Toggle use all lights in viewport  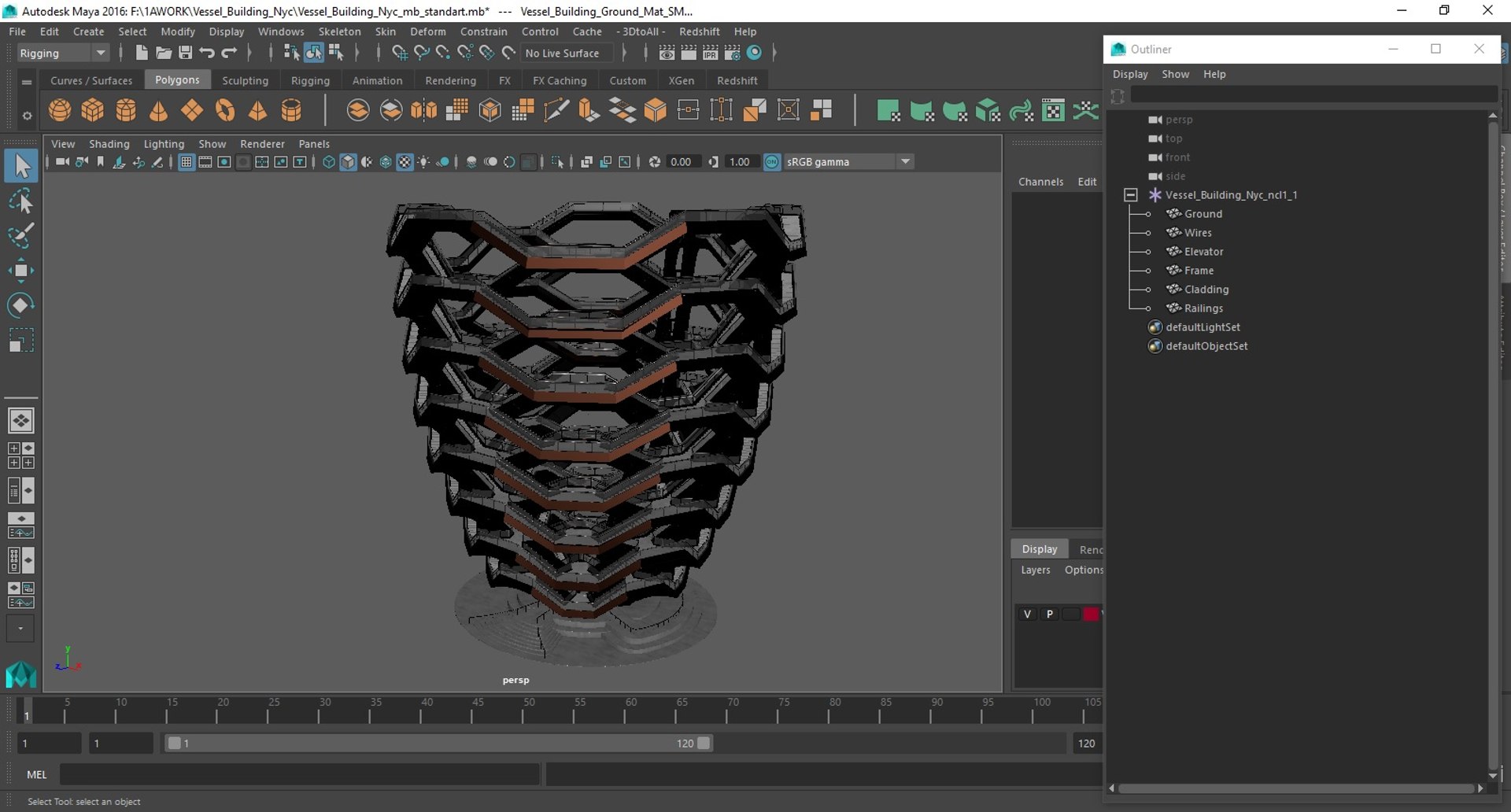click(x=423, y=162)
